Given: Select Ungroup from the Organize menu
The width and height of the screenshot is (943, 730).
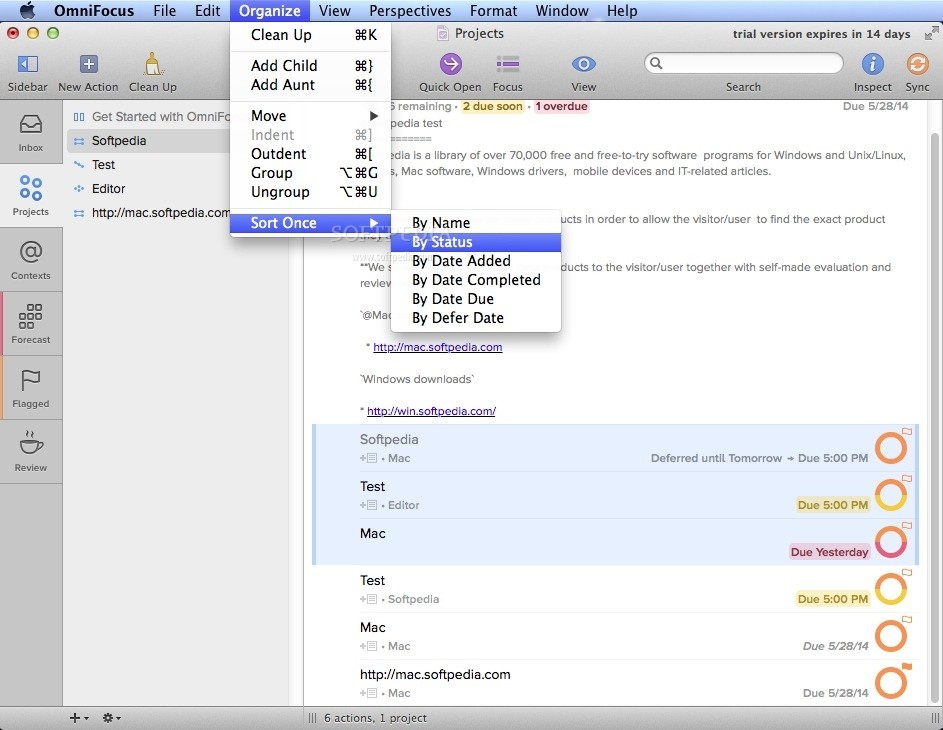Looking at the screenshot, I should pyautogui.click(x=310, y=192).
